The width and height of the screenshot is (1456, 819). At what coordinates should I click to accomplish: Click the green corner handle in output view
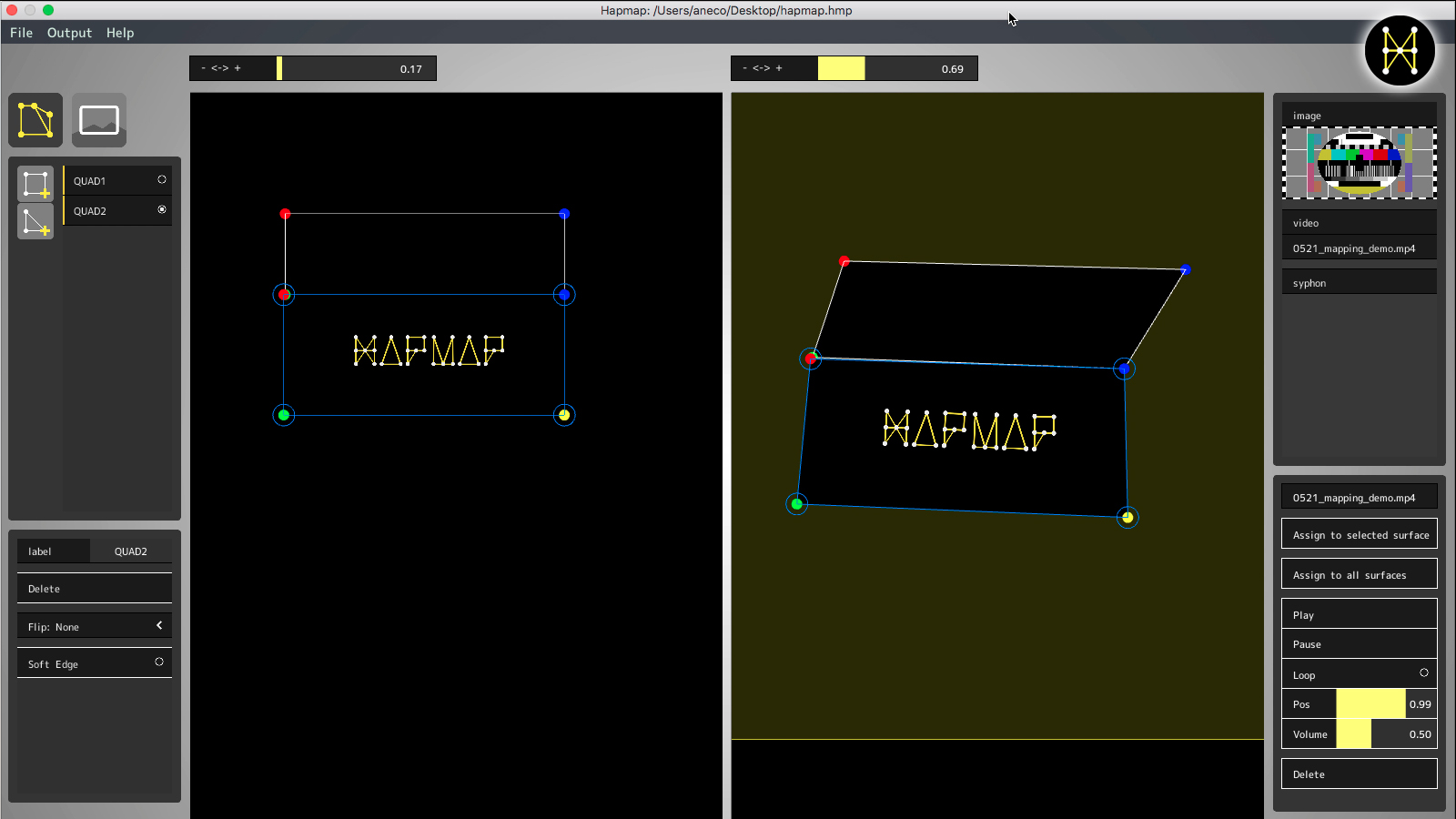(797, 504)
